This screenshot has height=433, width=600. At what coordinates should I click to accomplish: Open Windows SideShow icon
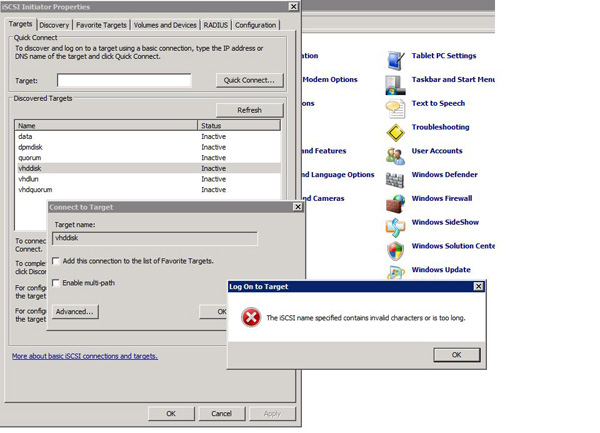[x=395, y=227]
